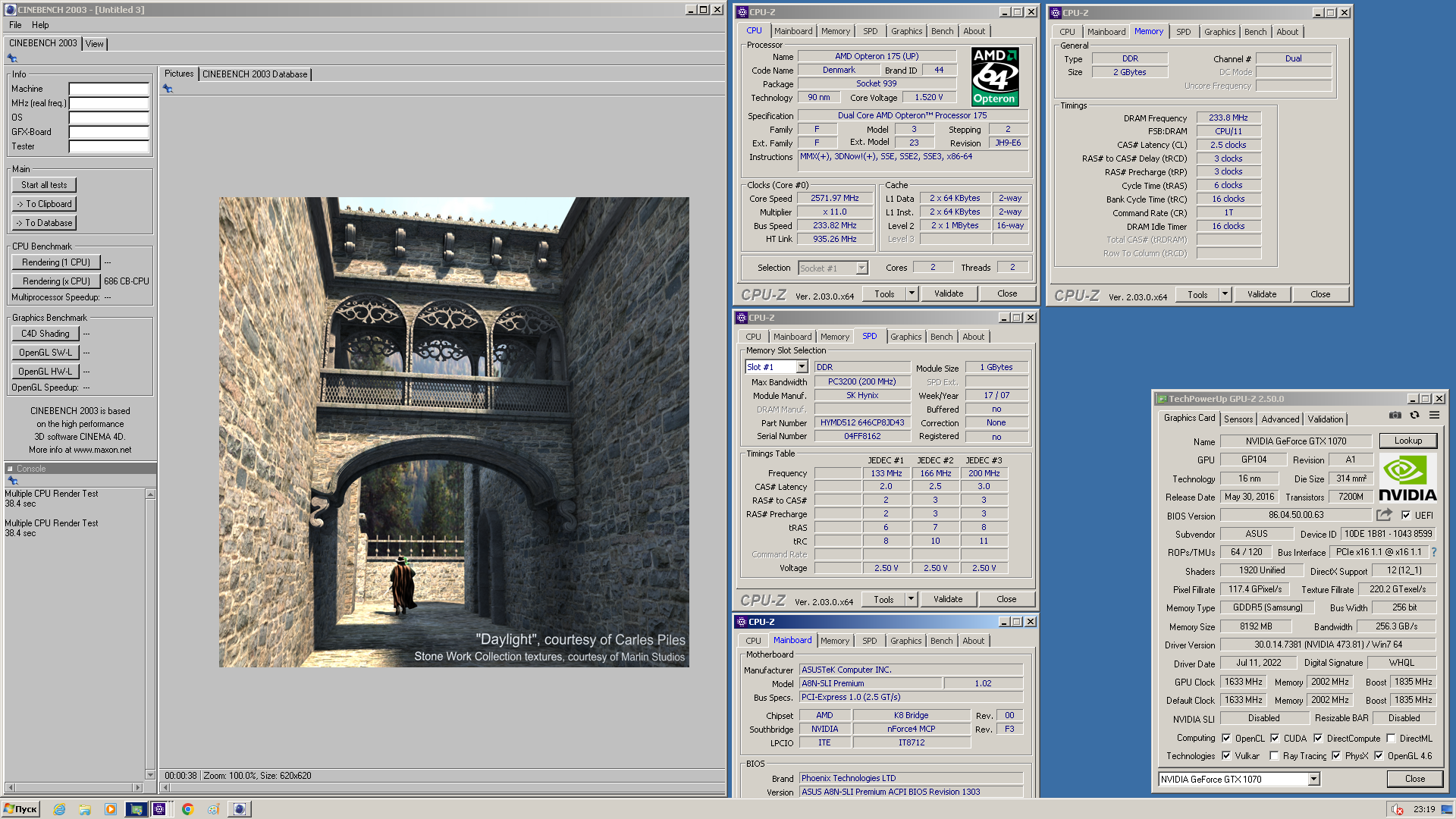This screenshot has width=1456, height=819.
Task: Open the file explorer taskbar icon
Action: 85,809
